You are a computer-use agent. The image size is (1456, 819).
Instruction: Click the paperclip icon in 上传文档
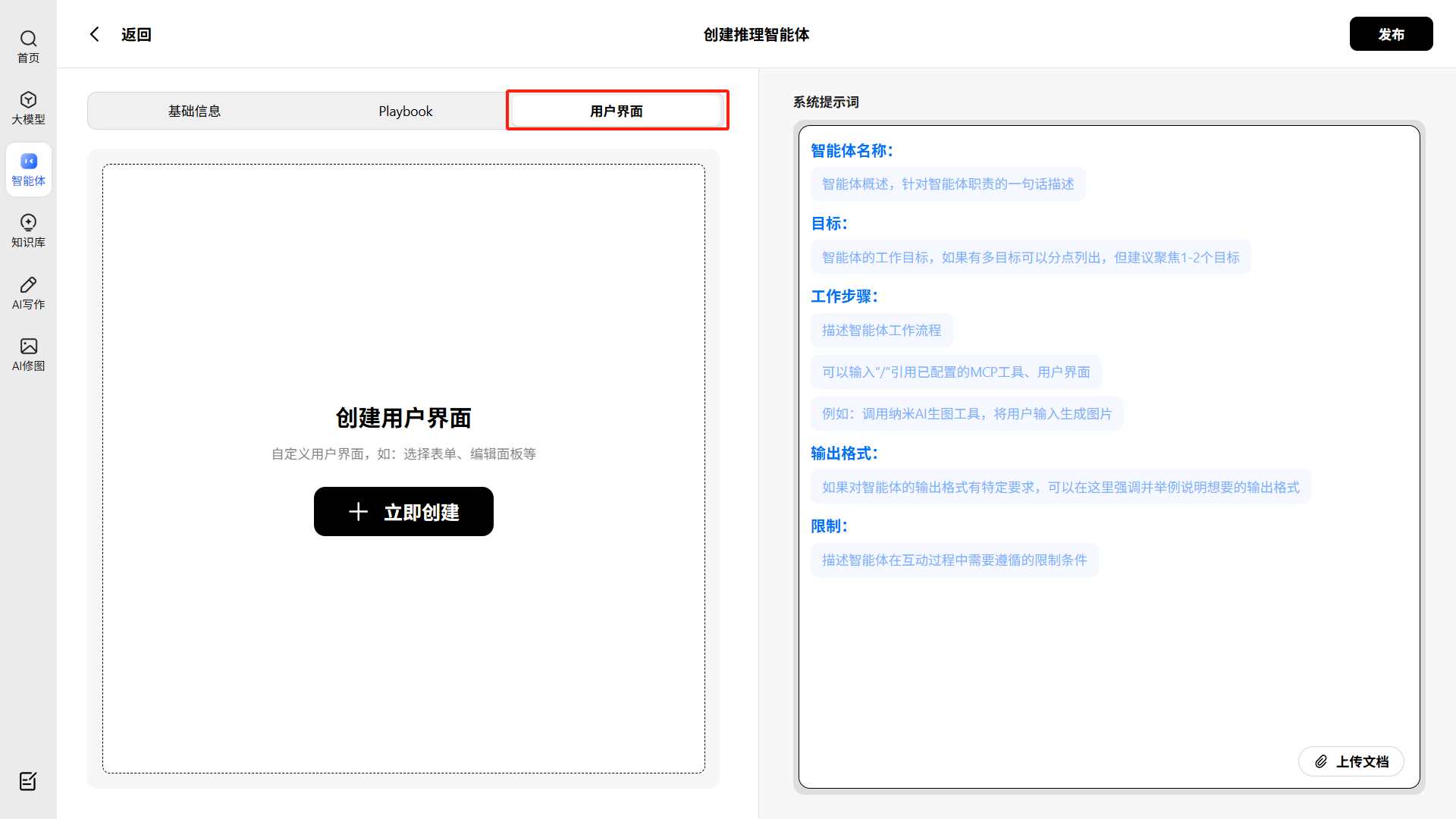click(1321, 761)
